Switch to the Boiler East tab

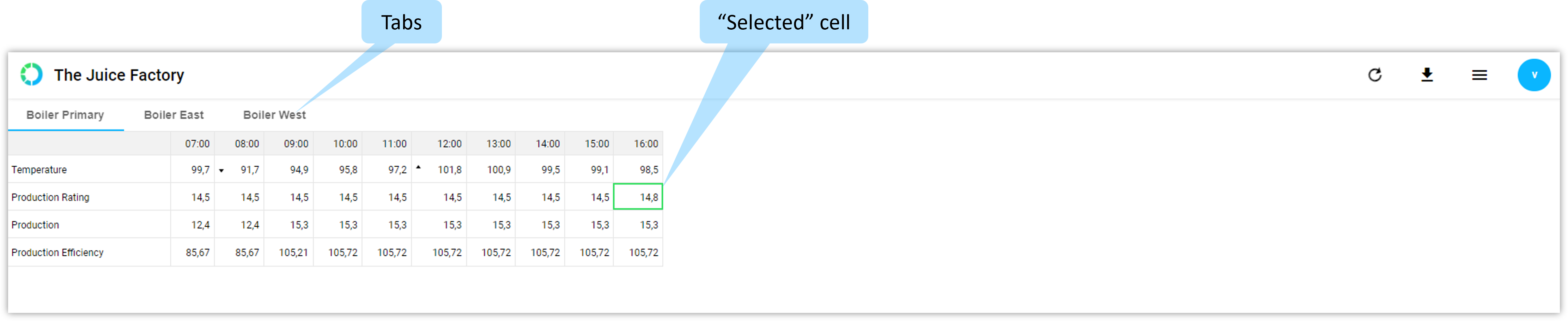tap(174, 115)
